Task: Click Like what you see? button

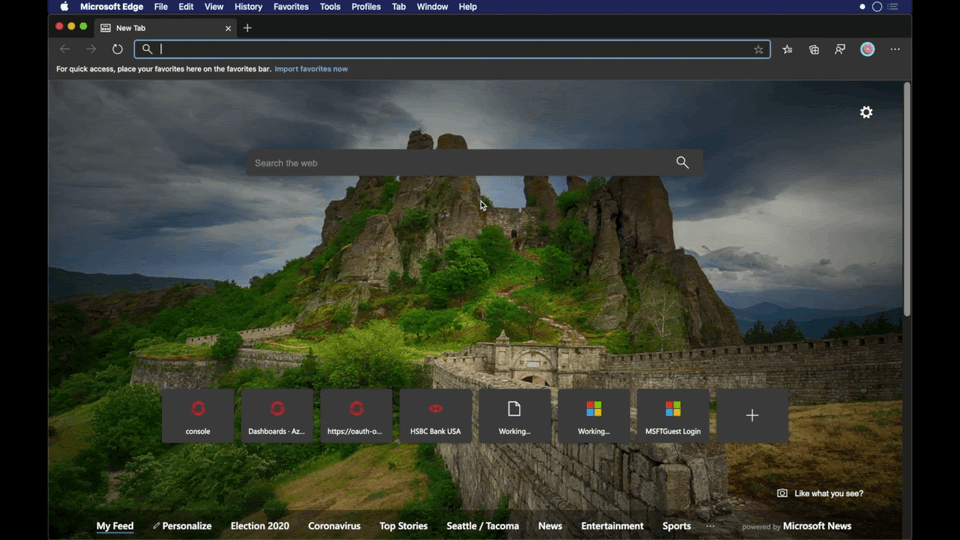Action: [x=820, y=493]
